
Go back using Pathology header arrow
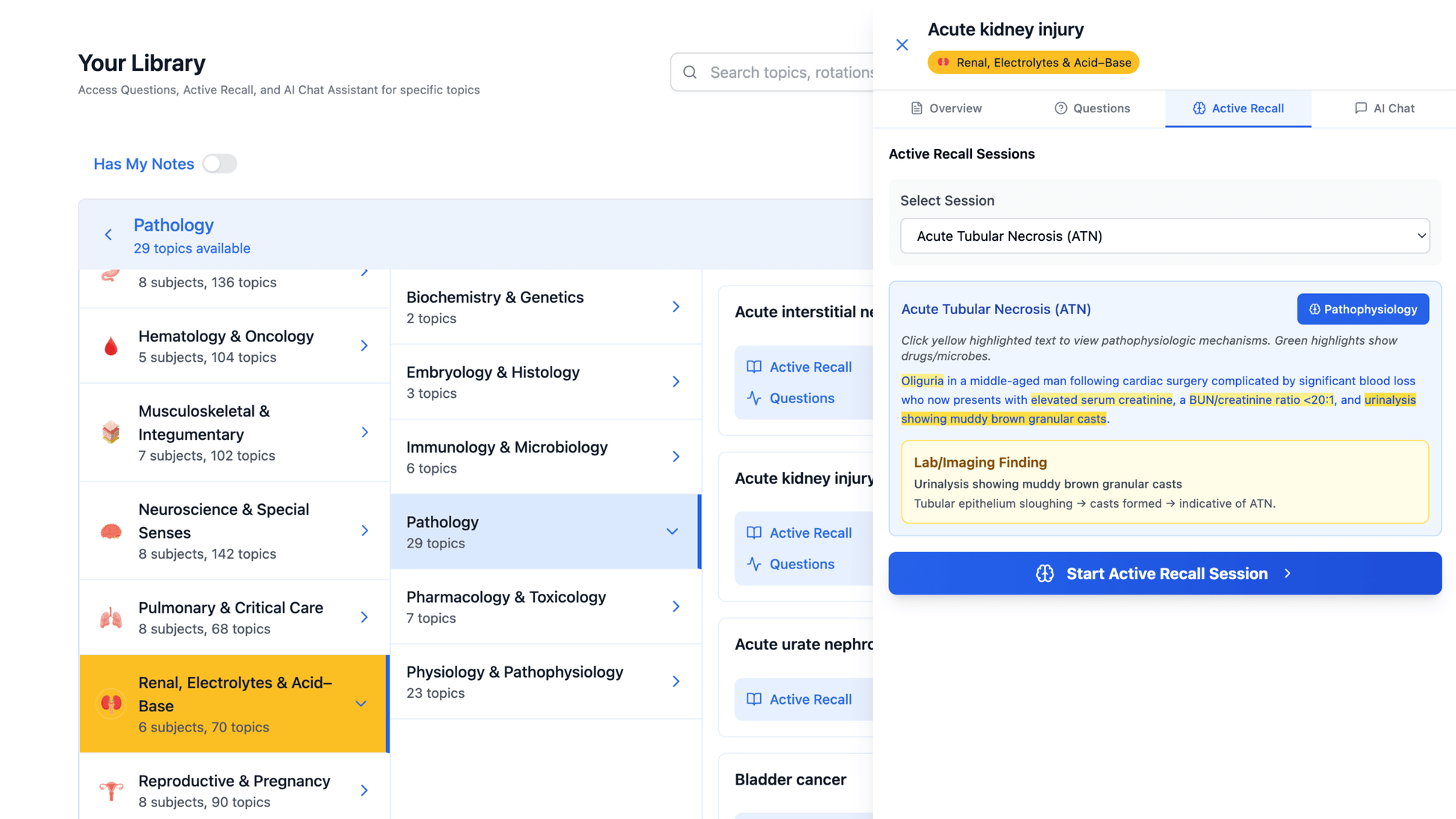pyautogui.click(x=108, y=235)
